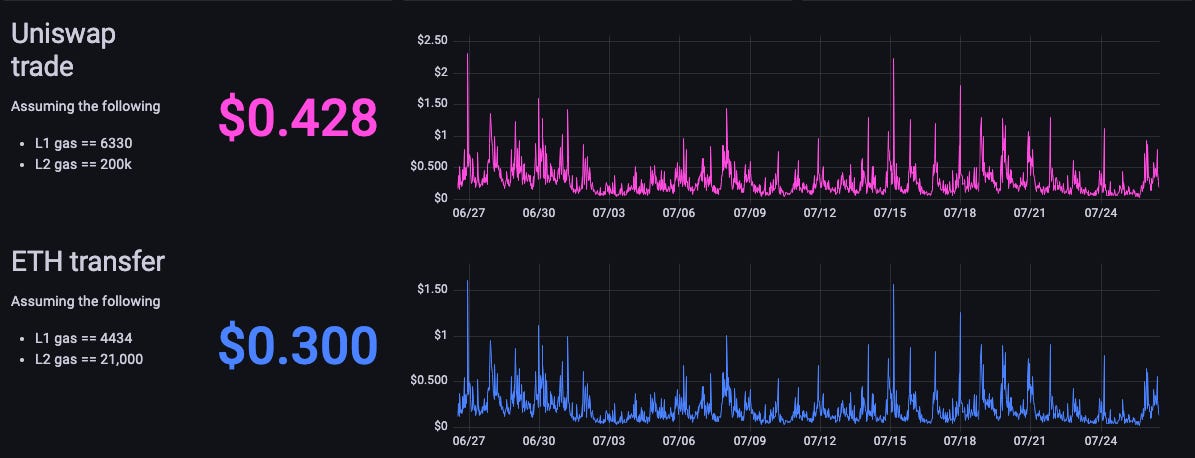This screenshot has width=1195, height=458.
Task: Select the ETH transfer panel title
Action: [x=88, y=261]
